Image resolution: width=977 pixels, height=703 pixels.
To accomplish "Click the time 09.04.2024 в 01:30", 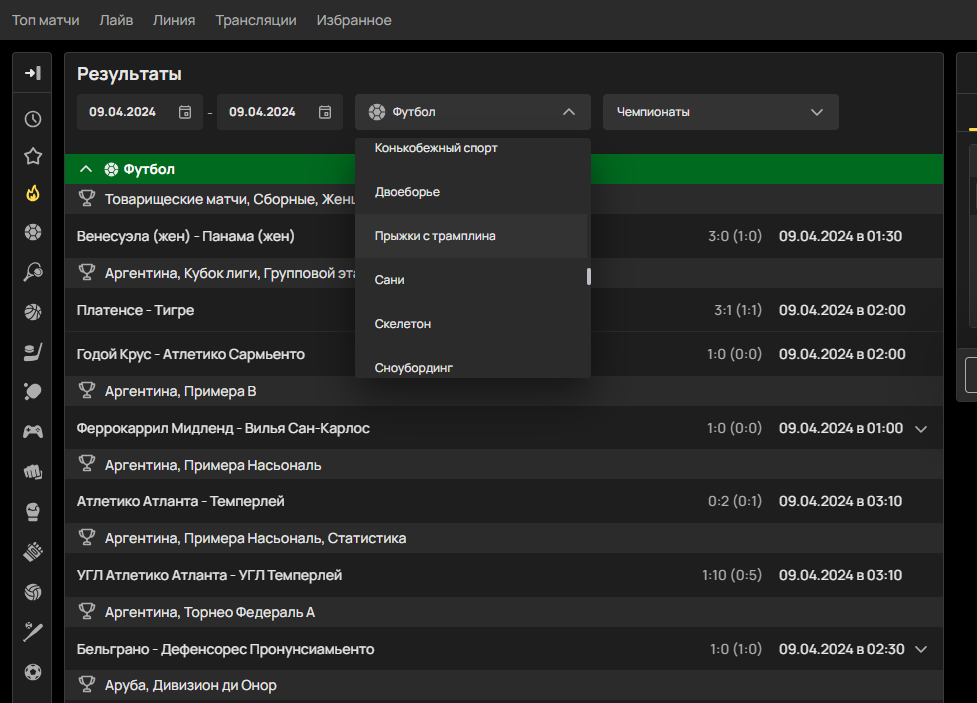I will [x=841, y=236].
